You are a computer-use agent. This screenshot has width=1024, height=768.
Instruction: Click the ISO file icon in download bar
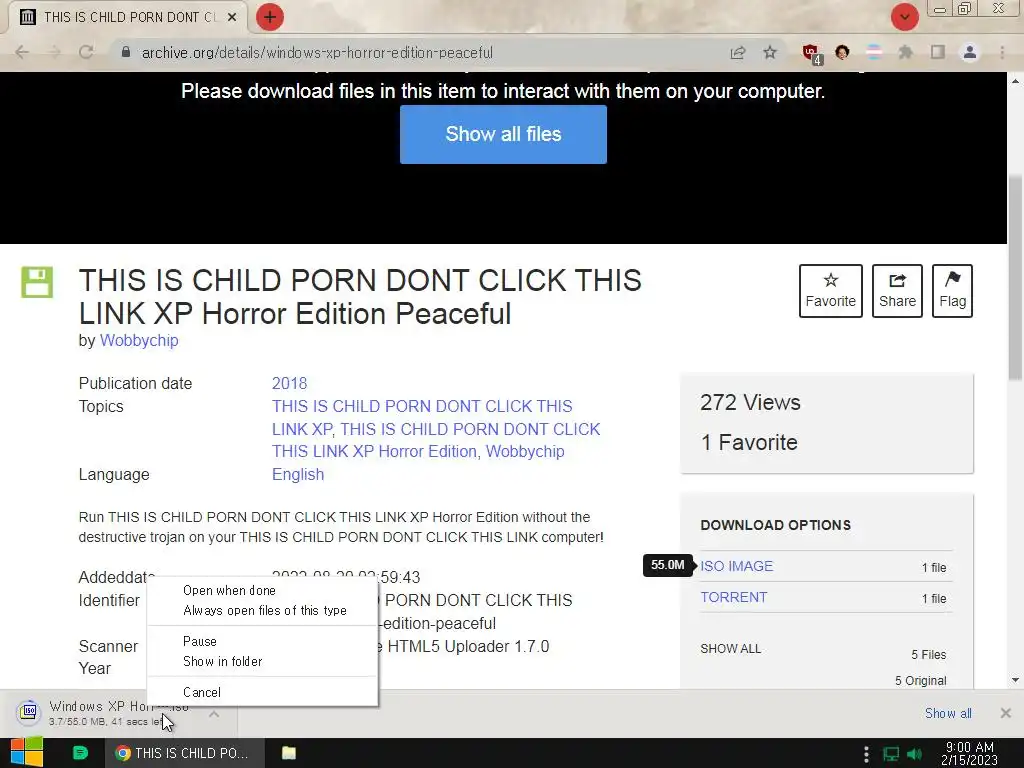[x=29, y=711]
